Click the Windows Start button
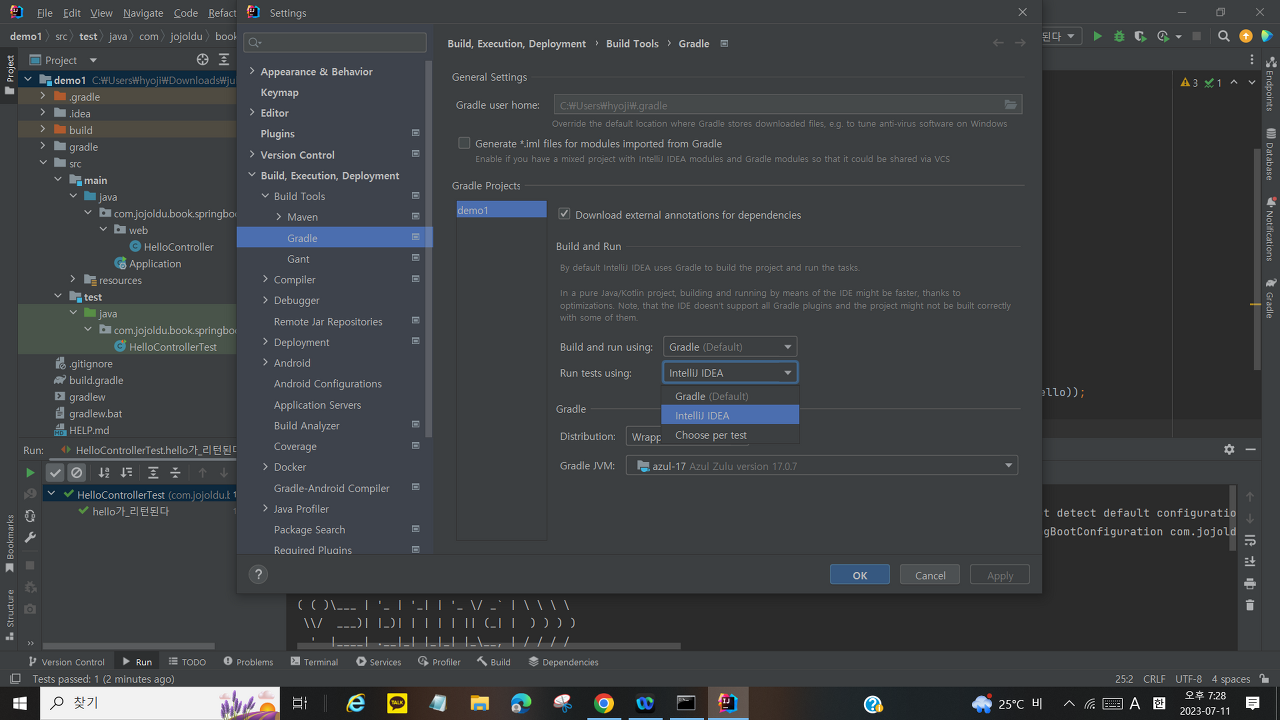1280x720 pixels. click(x=20, y=703)
